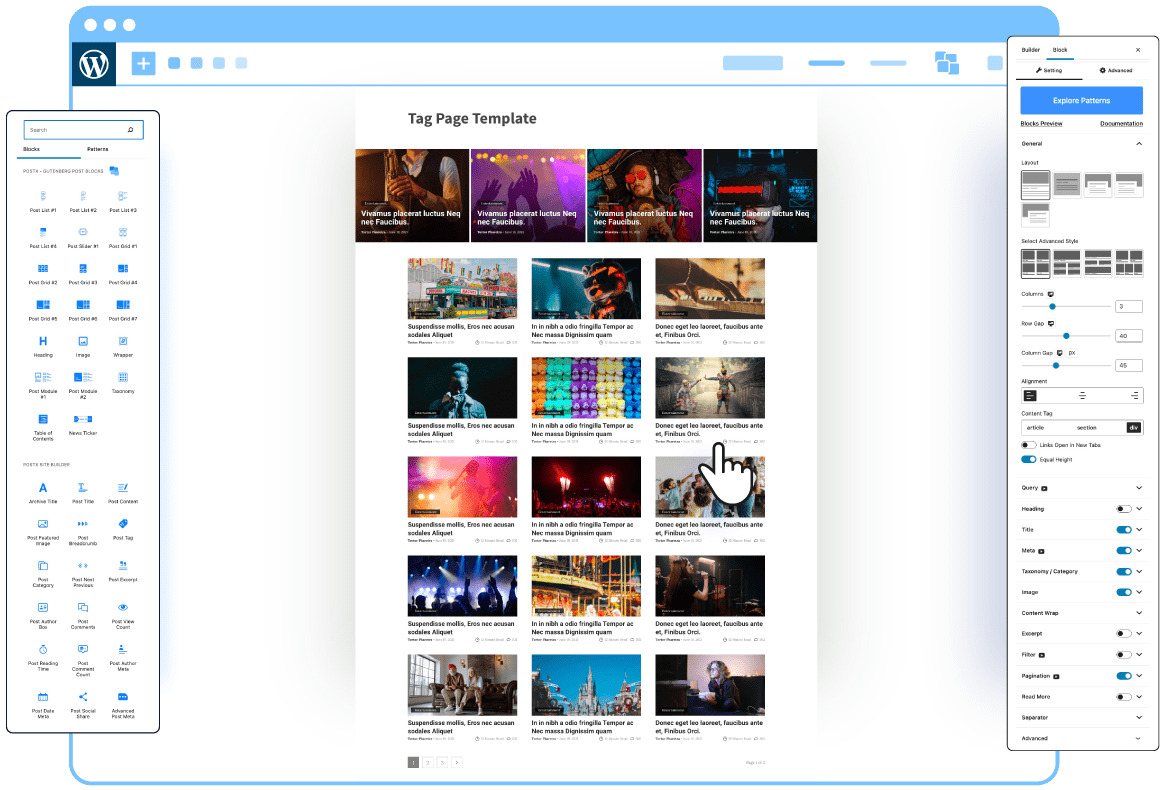Select left alignment icon in Alignment
Screen dimensions: 1164x790
point(1030,396)
